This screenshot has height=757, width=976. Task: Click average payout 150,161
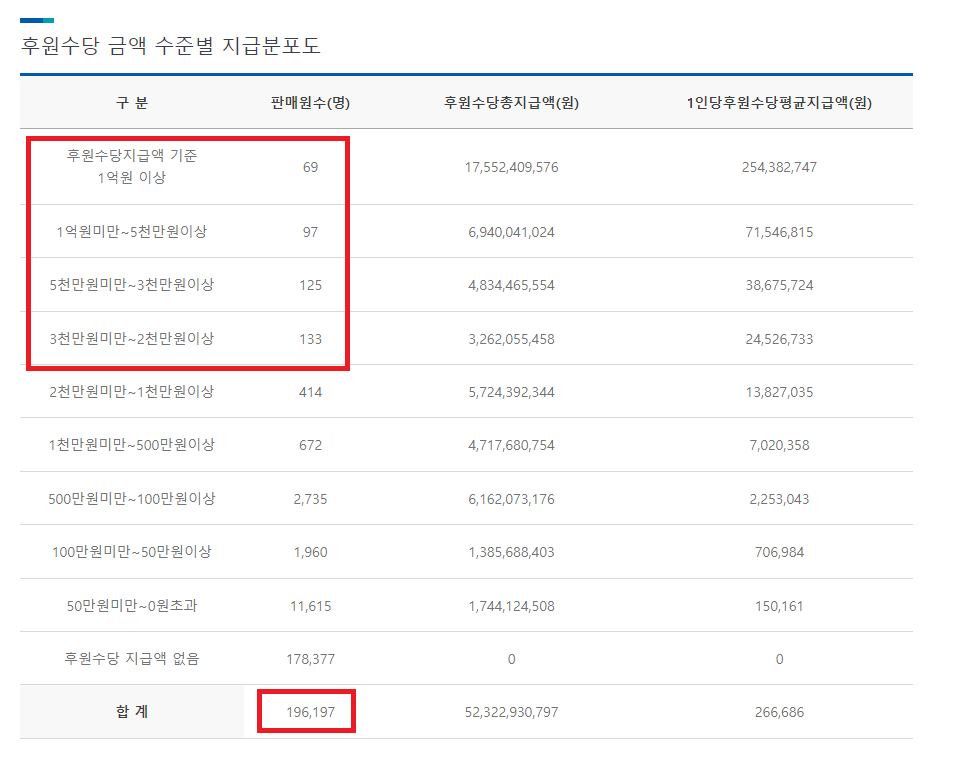click(x=779, y=606)
